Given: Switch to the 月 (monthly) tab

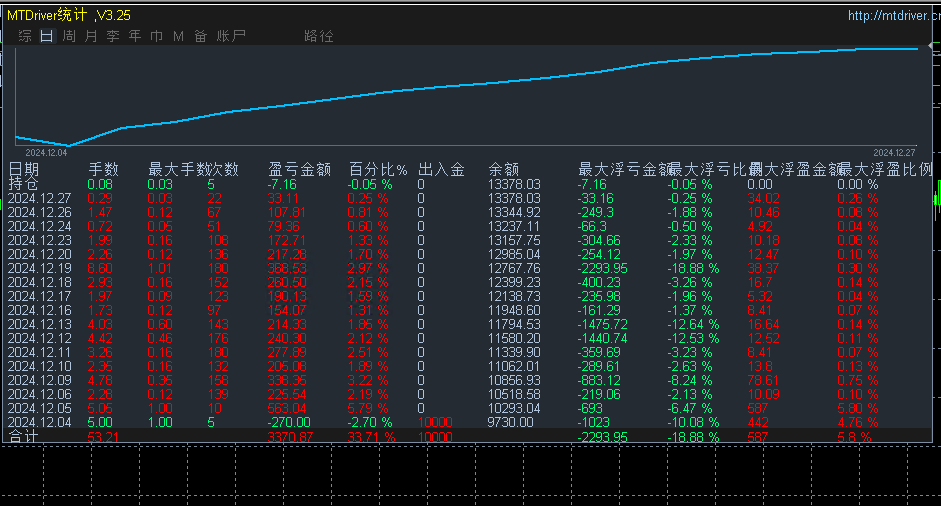Looking at the screenshot, I should pos(91,36).
